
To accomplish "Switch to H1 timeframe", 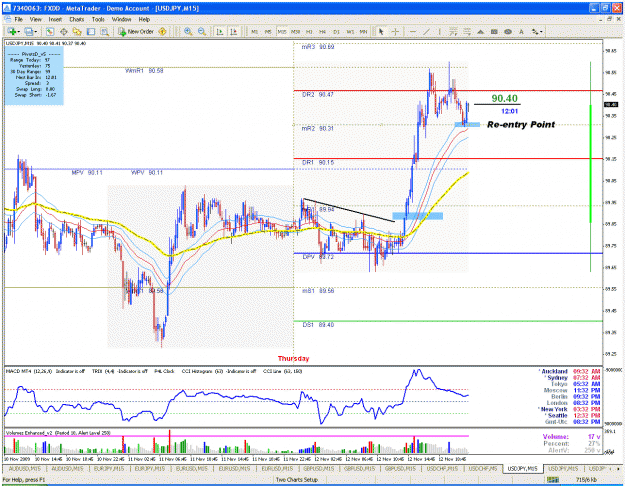I will pyautogui.click(x=309, y=31).
